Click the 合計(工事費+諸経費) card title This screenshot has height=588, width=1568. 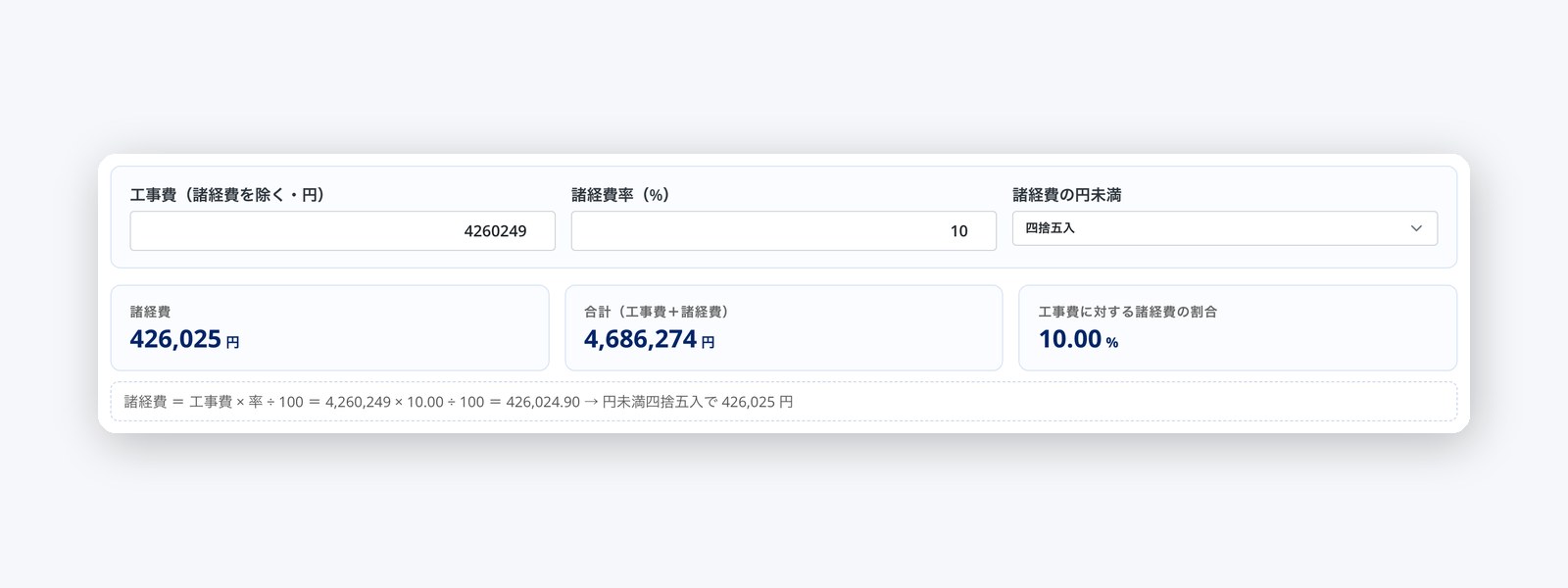pos(656,312)
